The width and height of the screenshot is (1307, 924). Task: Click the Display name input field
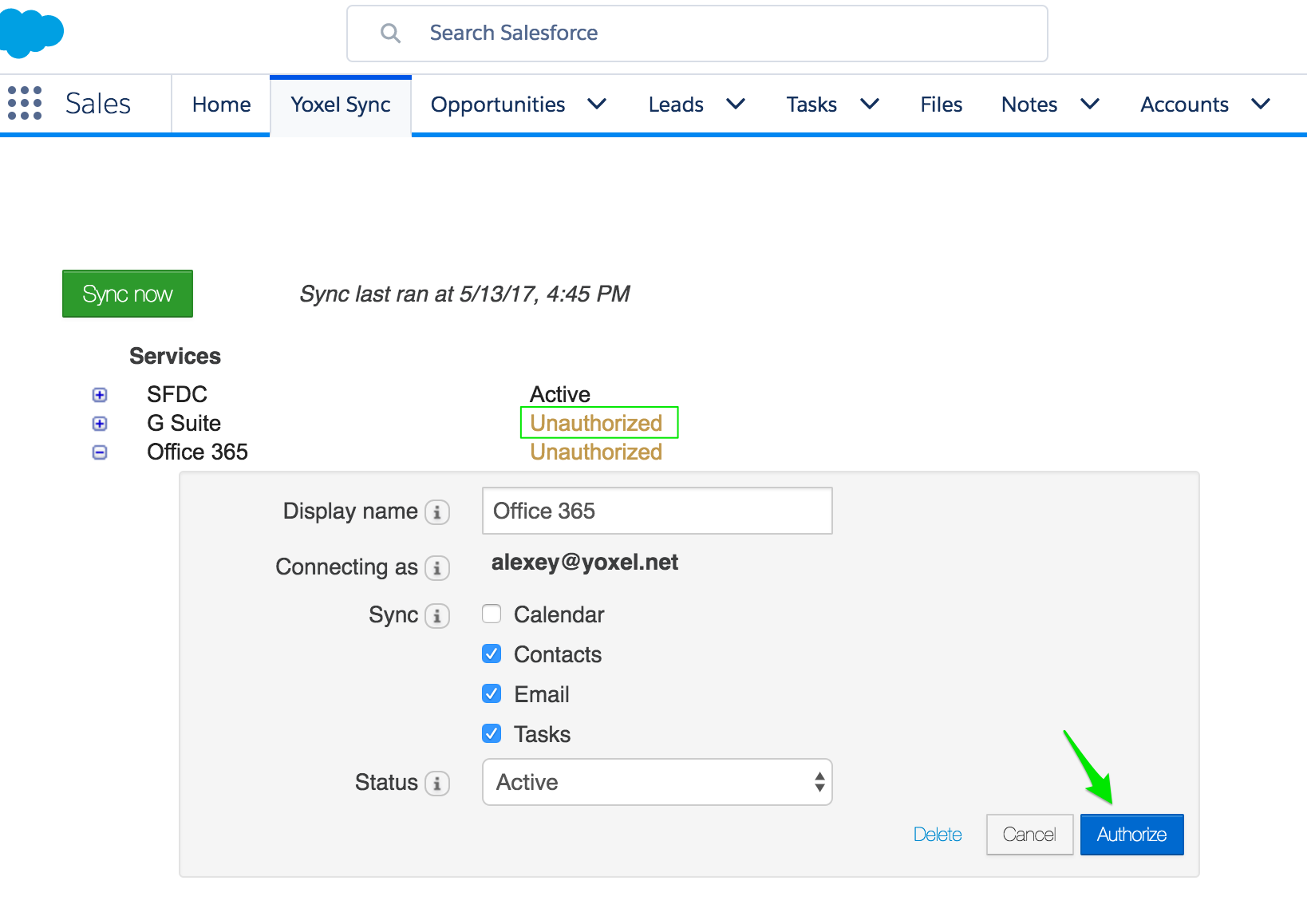tap(657, 511)
